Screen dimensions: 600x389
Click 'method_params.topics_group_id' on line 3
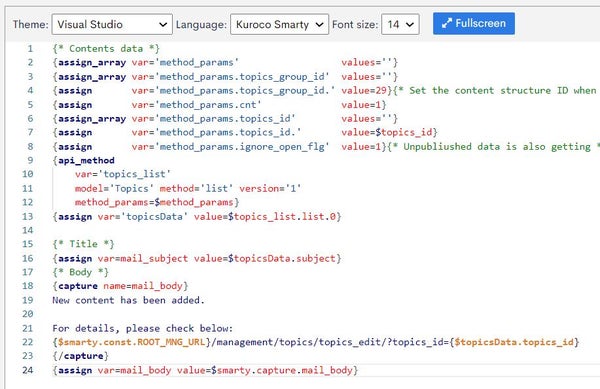(242, 76)
